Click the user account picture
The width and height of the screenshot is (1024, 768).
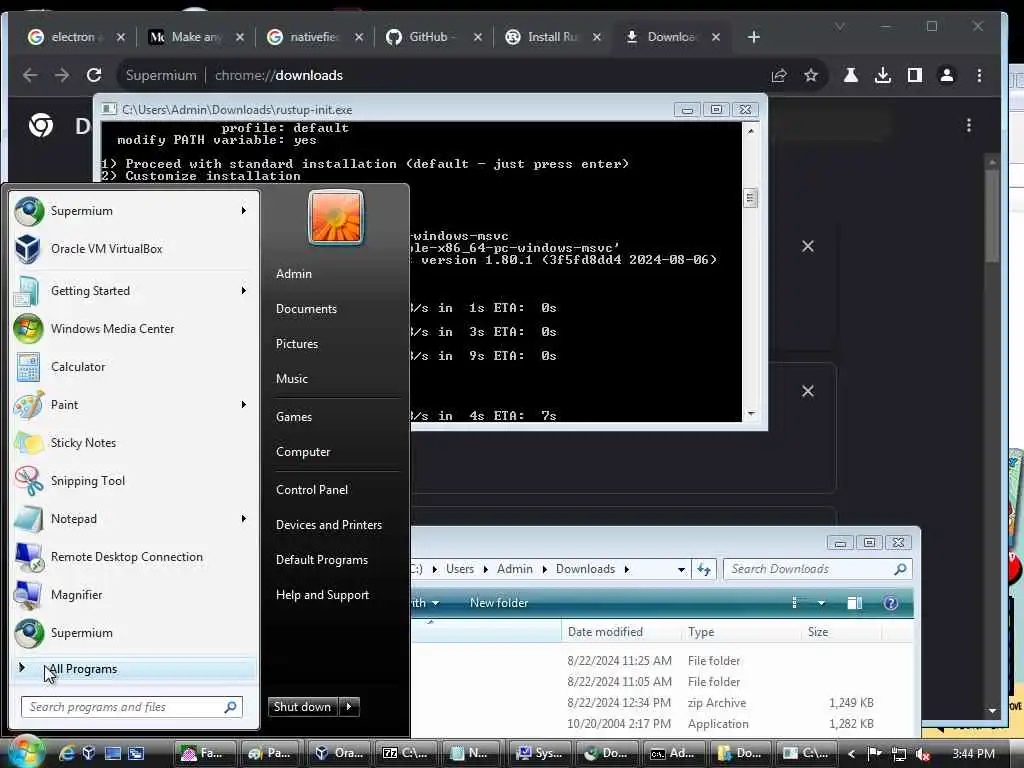pyautogui.click(x=336, y=217)
